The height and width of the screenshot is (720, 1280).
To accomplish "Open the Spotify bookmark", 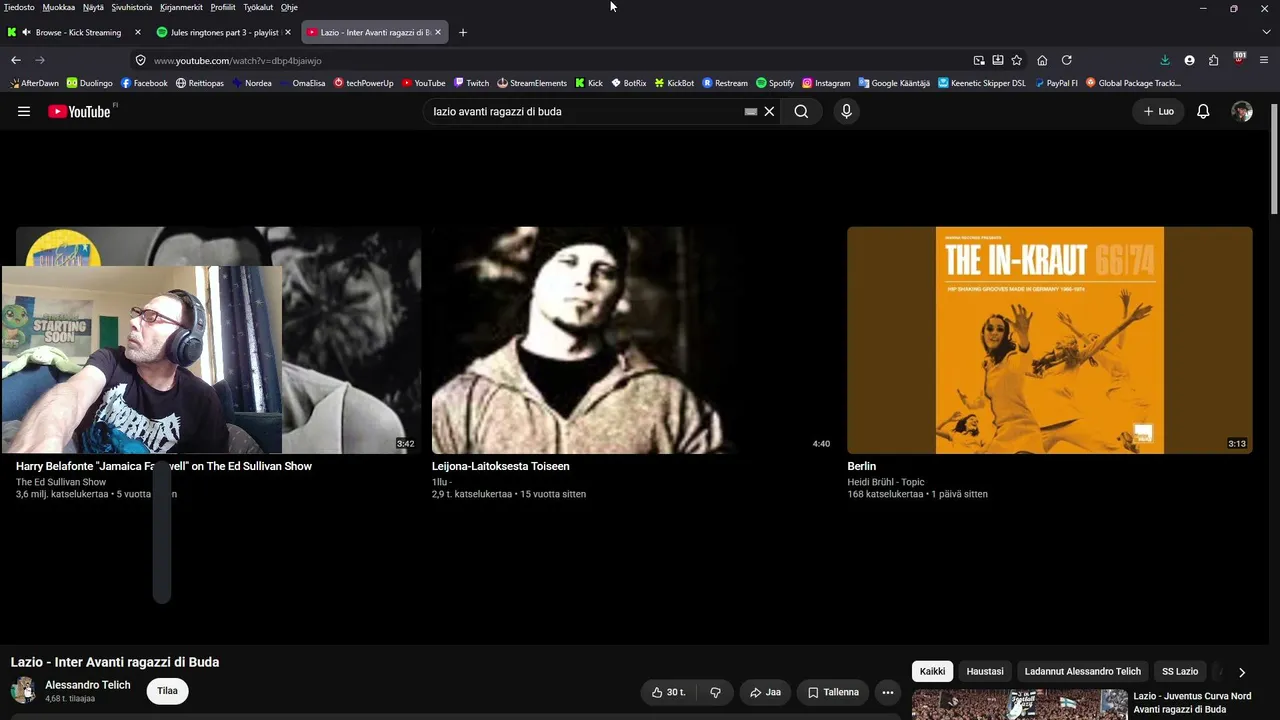I will [x=775, y=83].
